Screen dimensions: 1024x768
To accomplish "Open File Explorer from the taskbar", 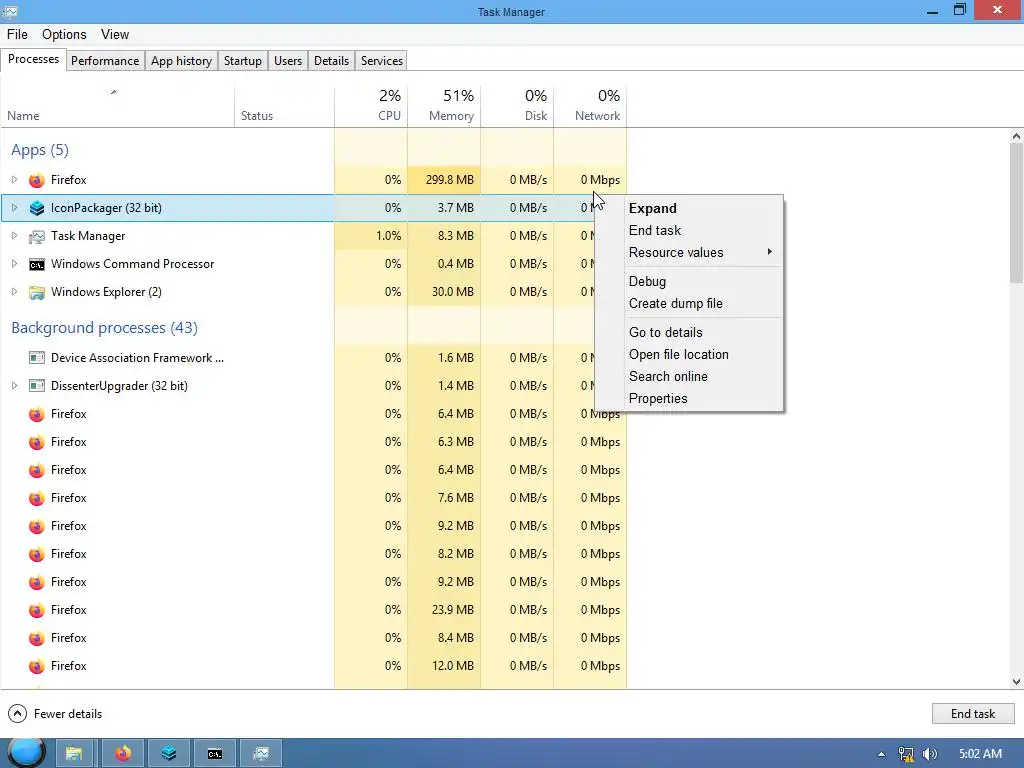I will point(74,754).
